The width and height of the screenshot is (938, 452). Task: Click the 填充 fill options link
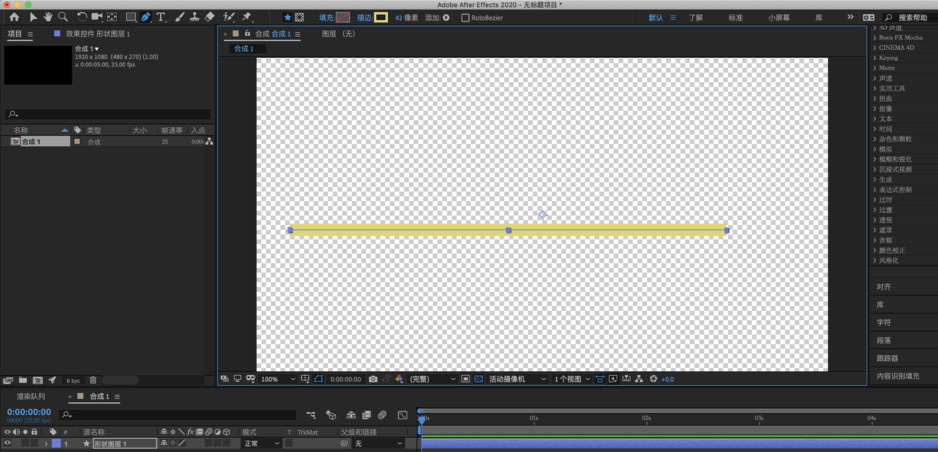coord(326,18)
